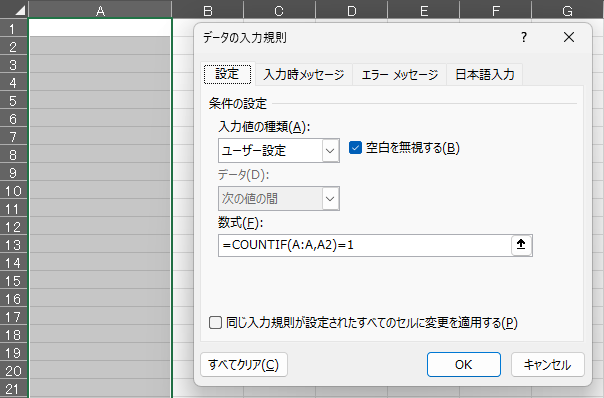
Task: Click cell A5 in the worksheet
Action: (100, 100)
